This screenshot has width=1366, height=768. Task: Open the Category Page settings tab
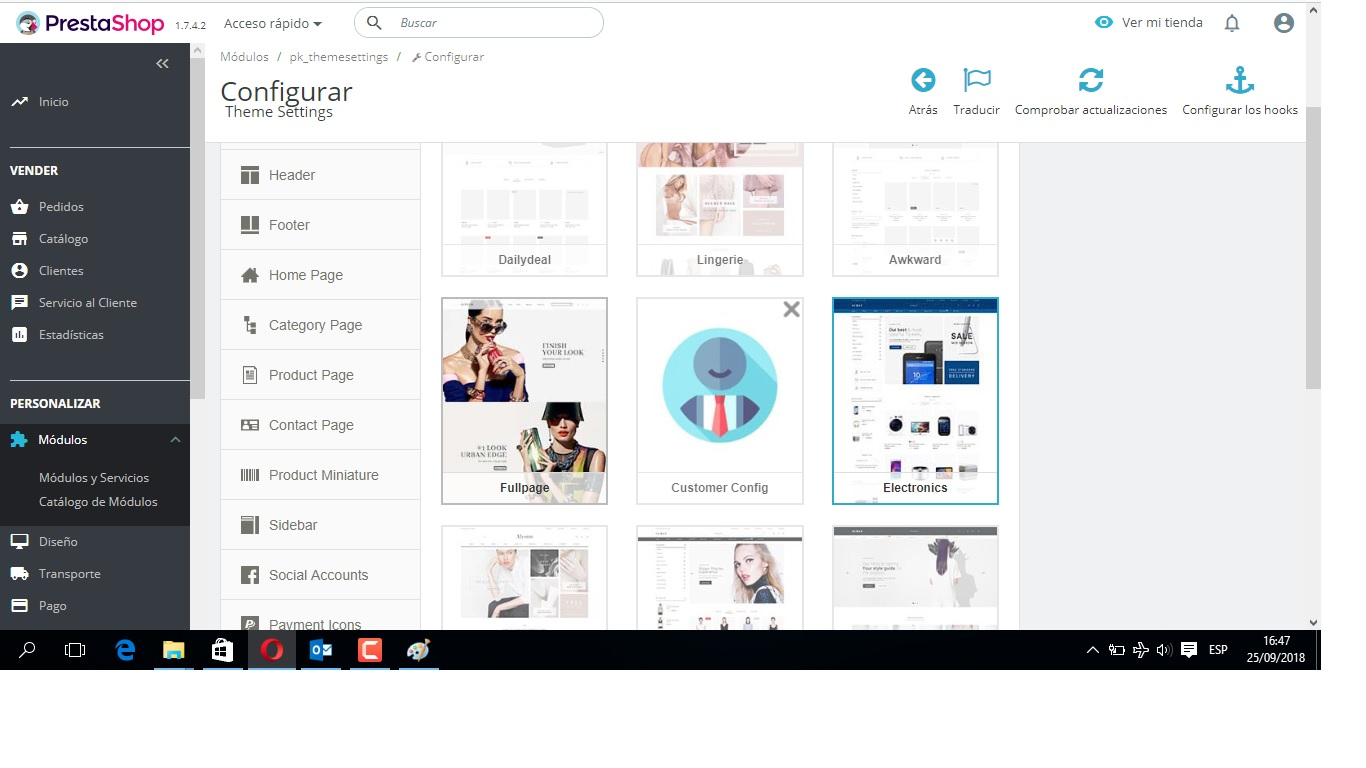tap(320, 325)
